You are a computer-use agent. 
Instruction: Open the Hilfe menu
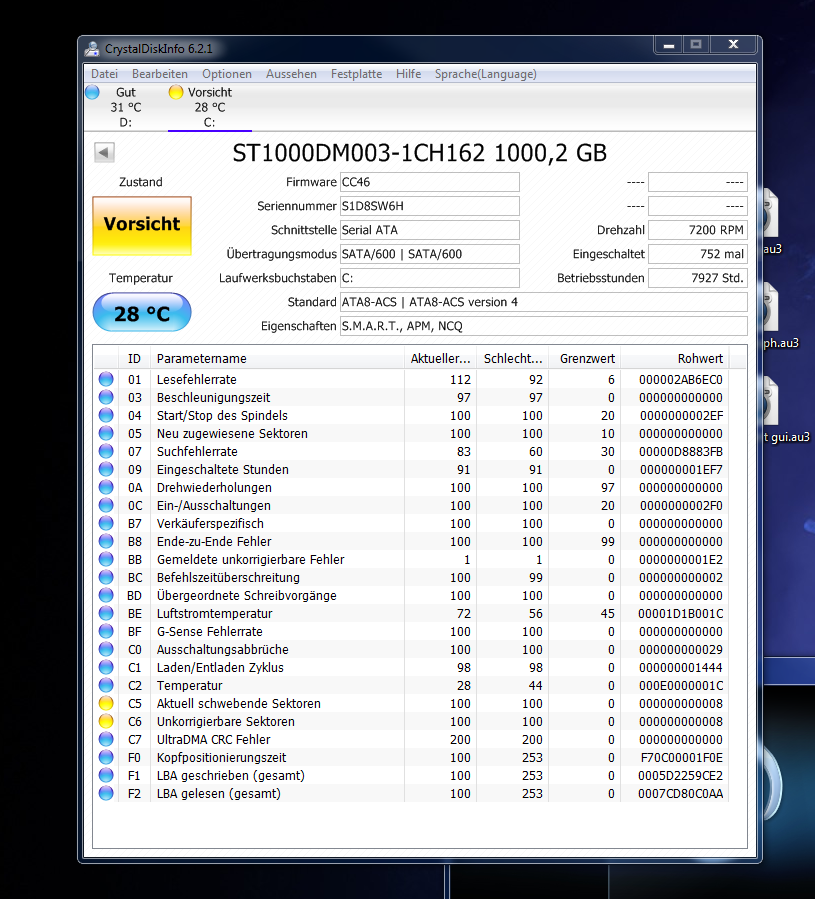pyautogui.click(x=408, y=74)
